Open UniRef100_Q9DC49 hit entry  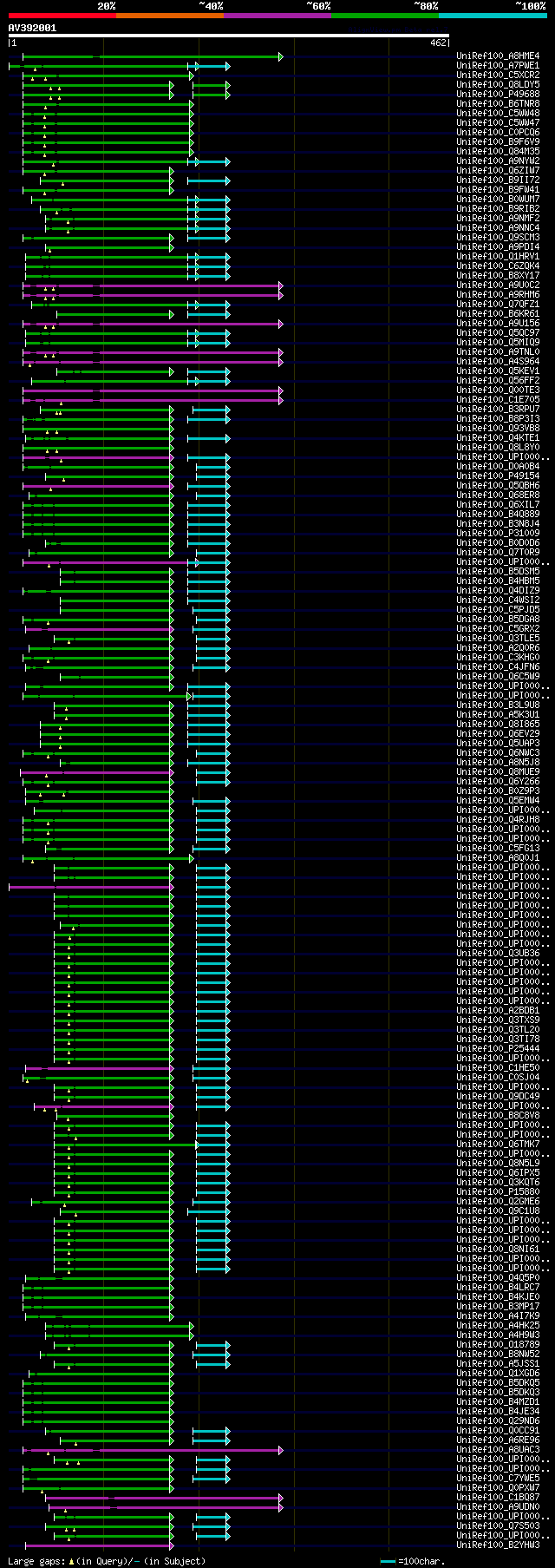point(498,1097)
